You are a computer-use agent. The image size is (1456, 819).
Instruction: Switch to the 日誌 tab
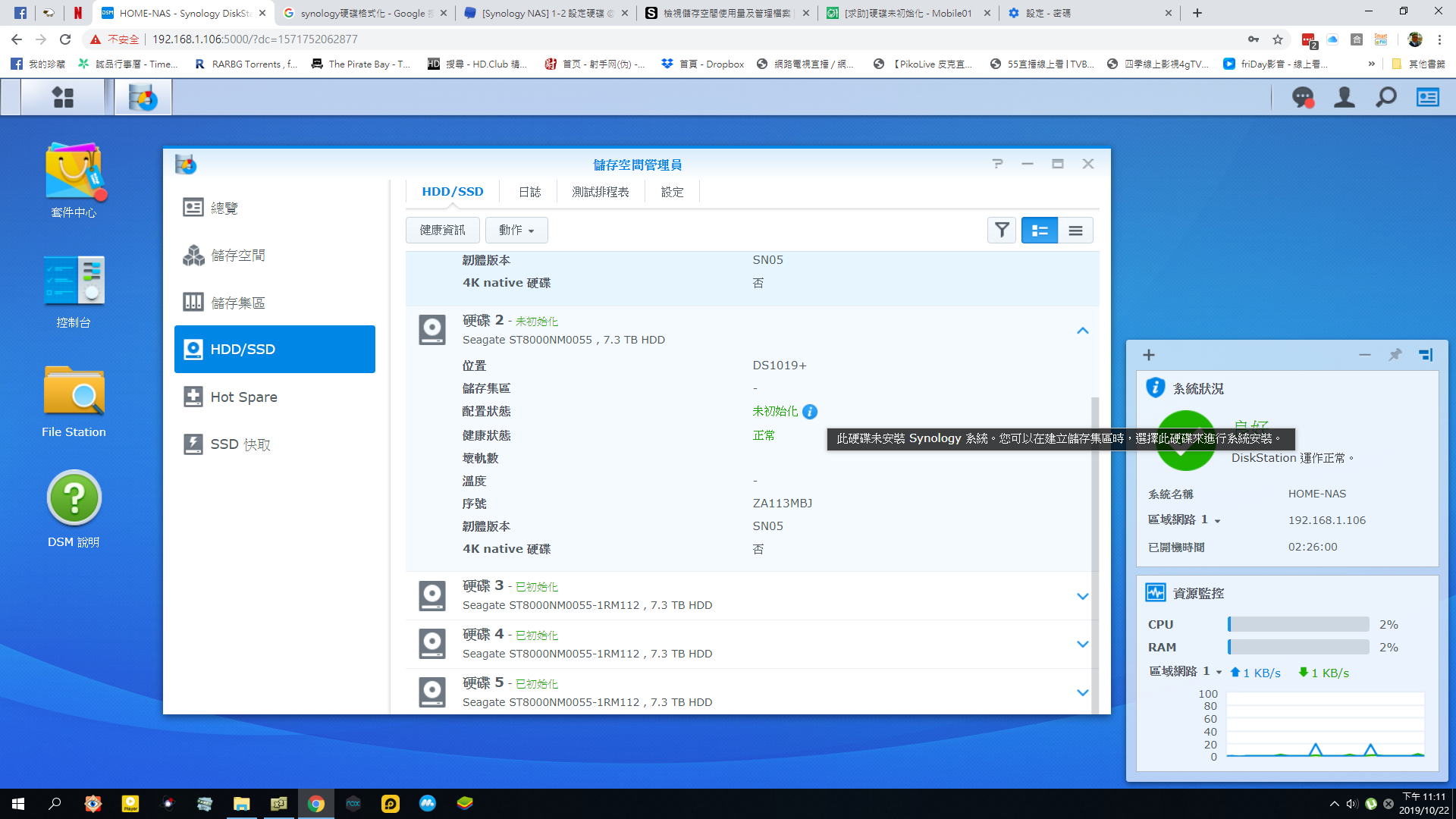click(529, 192)
